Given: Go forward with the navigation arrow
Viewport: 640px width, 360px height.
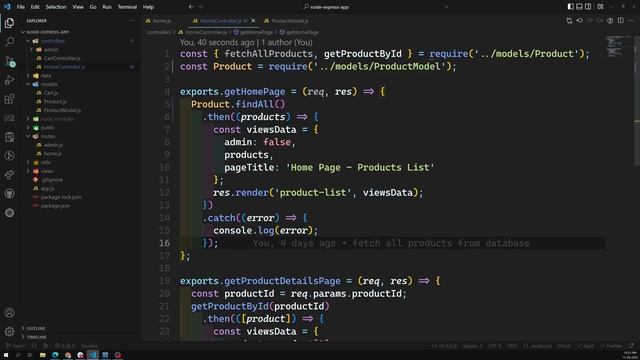Looking at the screenshot, I should point(200,7).
